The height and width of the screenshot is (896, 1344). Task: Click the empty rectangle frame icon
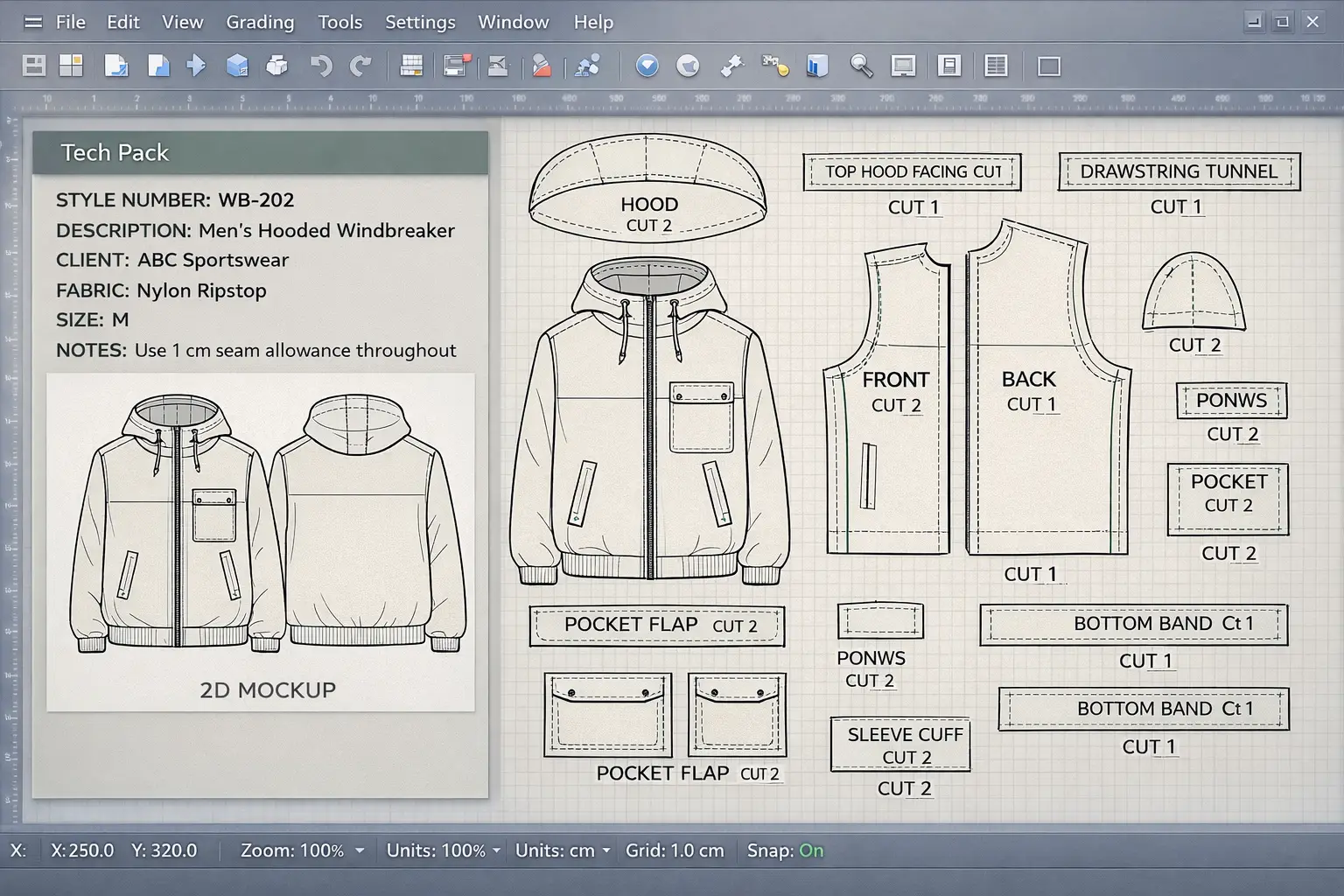1049,66
